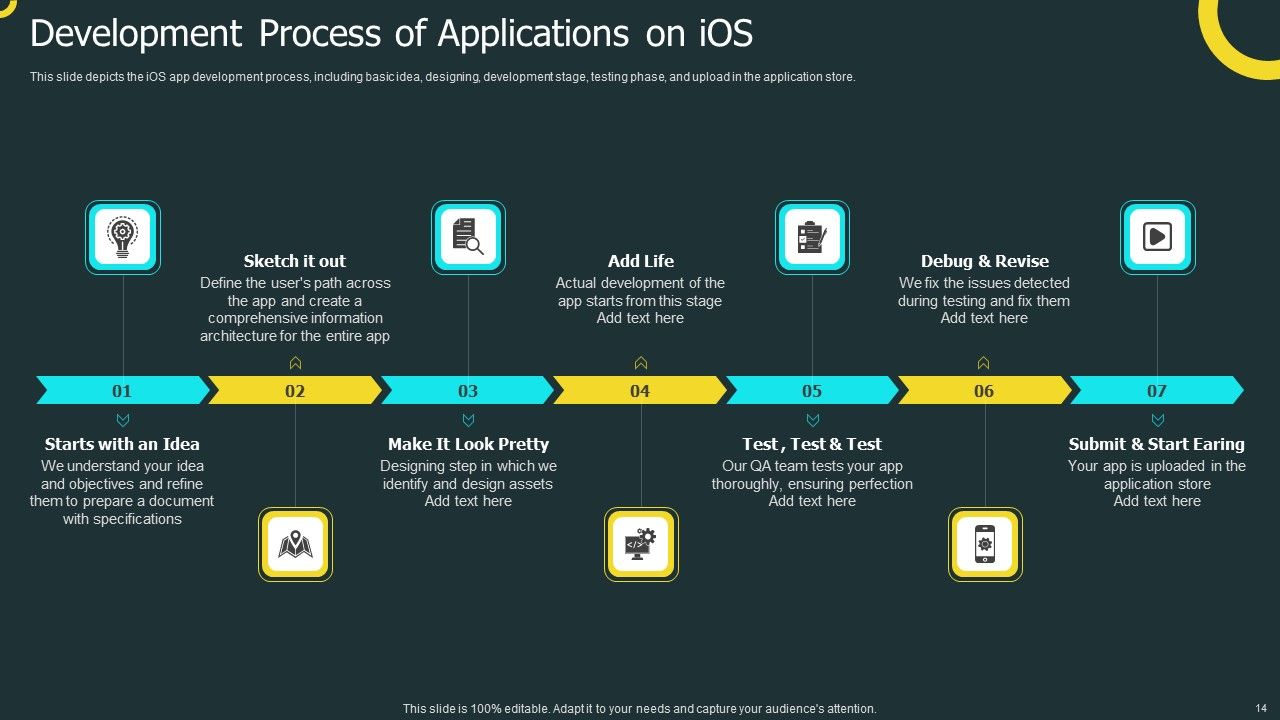This screenshot has width=1280, height=720.
Task: Click description 'We fix the issues detected'
Action: click(984, 301)
